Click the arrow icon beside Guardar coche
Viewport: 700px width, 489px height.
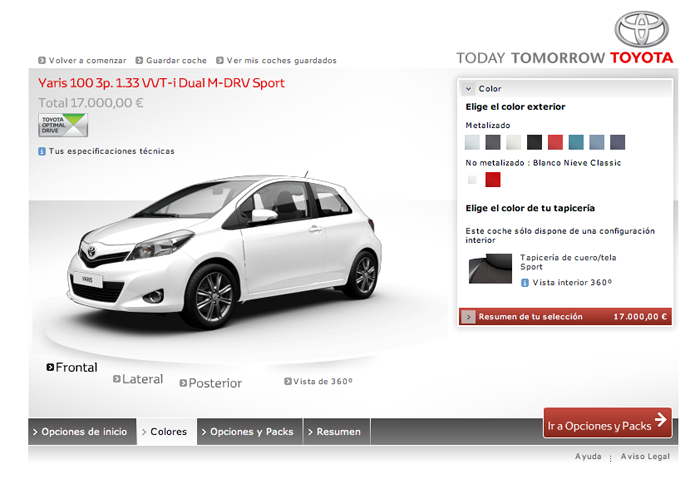click(x=139, y=60)
